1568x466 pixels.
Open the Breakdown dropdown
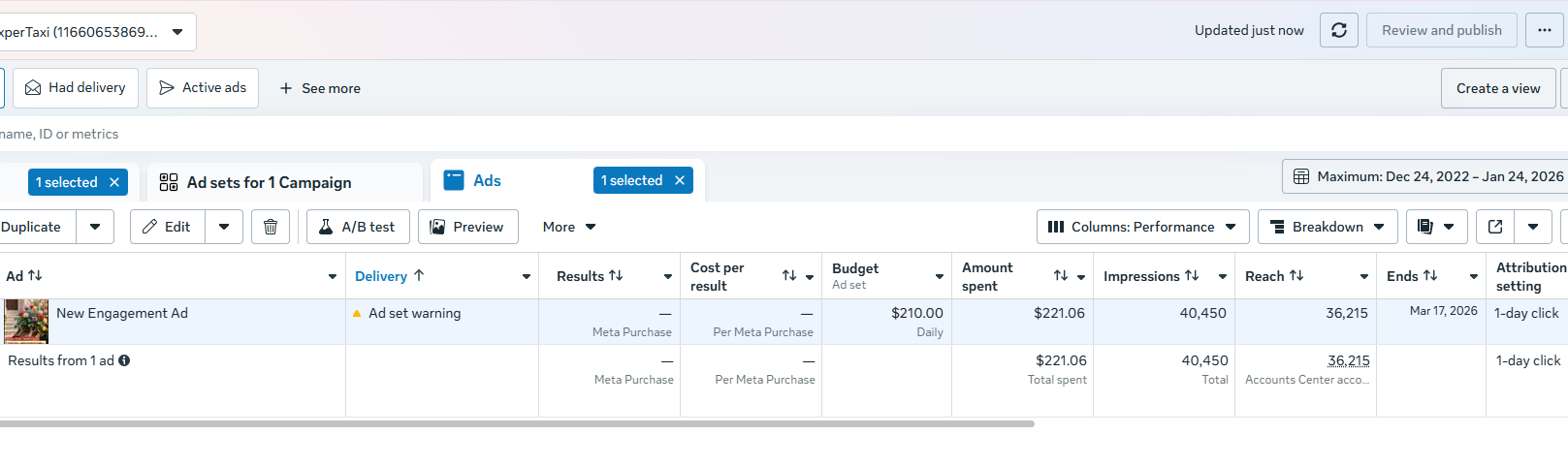point(1327,227)
